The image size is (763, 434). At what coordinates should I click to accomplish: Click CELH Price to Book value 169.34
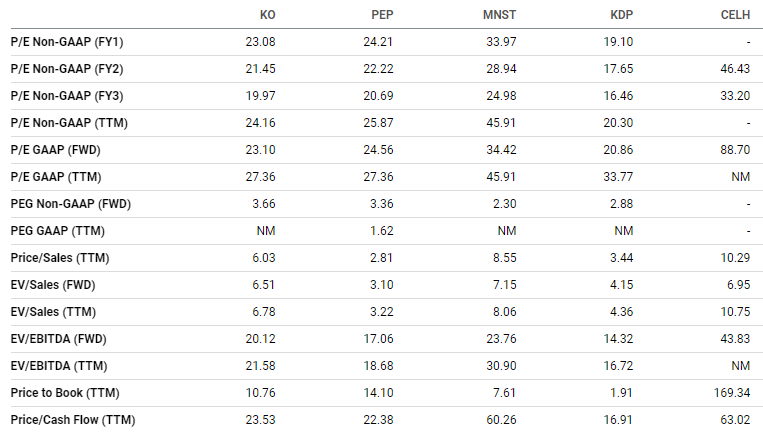733,393
